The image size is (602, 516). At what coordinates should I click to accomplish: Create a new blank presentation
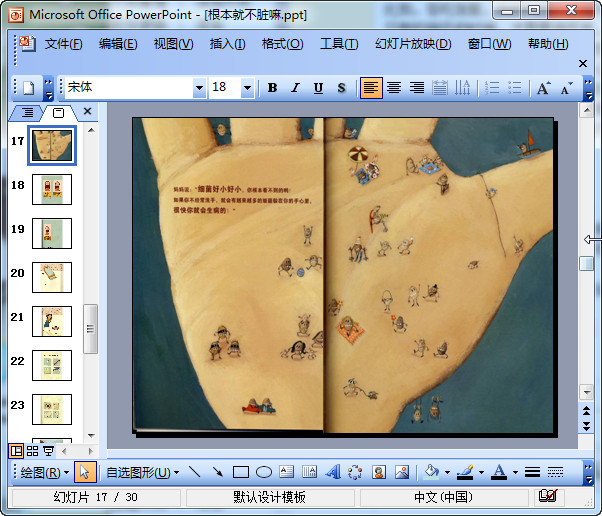29,88
